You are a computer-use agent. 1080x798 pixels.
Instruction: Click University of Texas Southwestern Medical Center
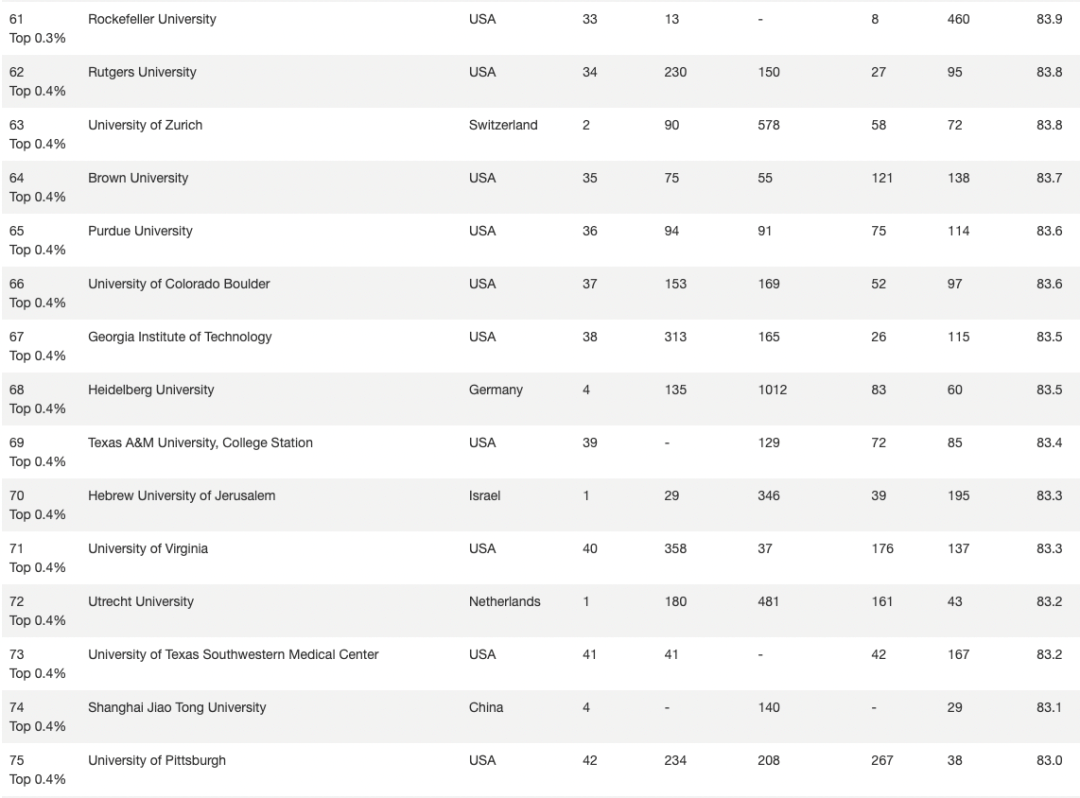click(x=233, y=655)
